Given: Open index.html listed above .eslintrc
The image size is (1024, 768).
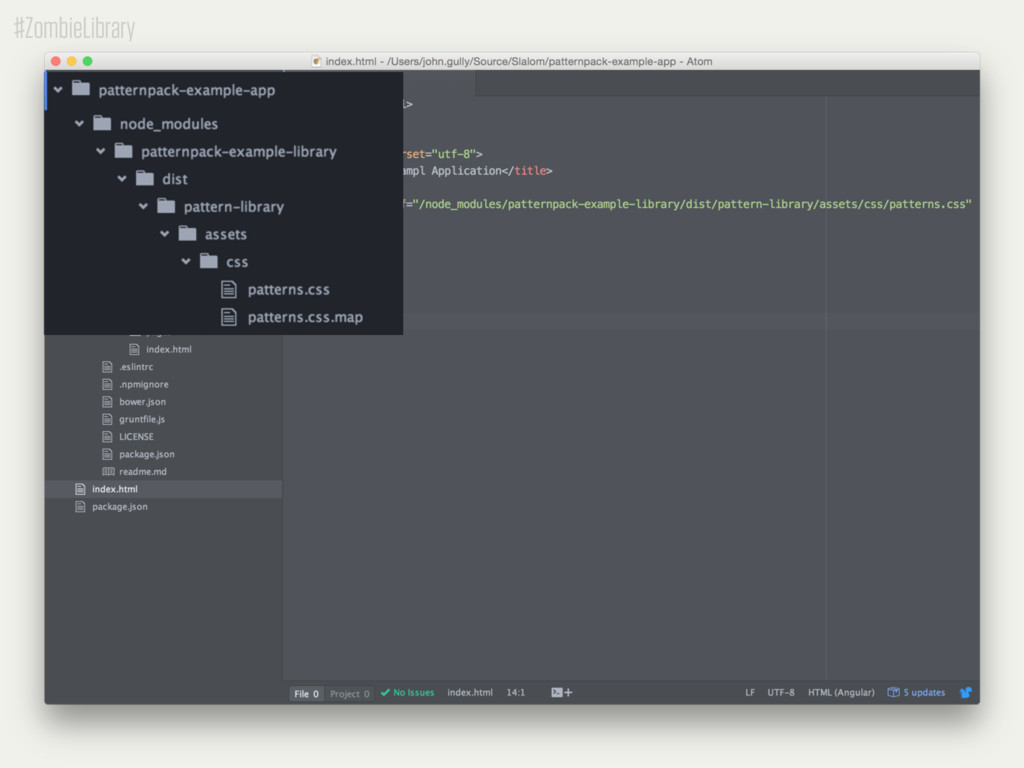Looking at the screenshot, I should tap(168, 349).
